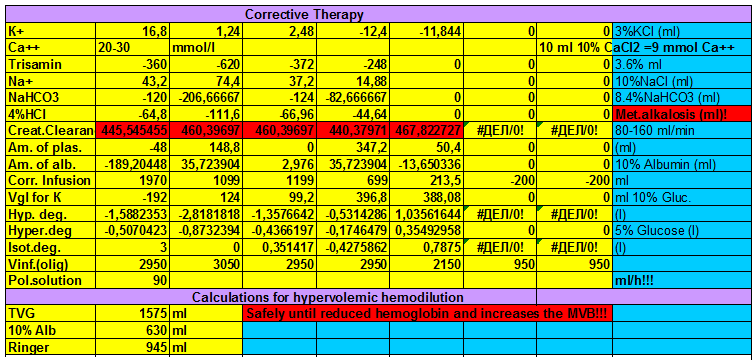Click the Trisamin value -360 cell

coord(132,64)
